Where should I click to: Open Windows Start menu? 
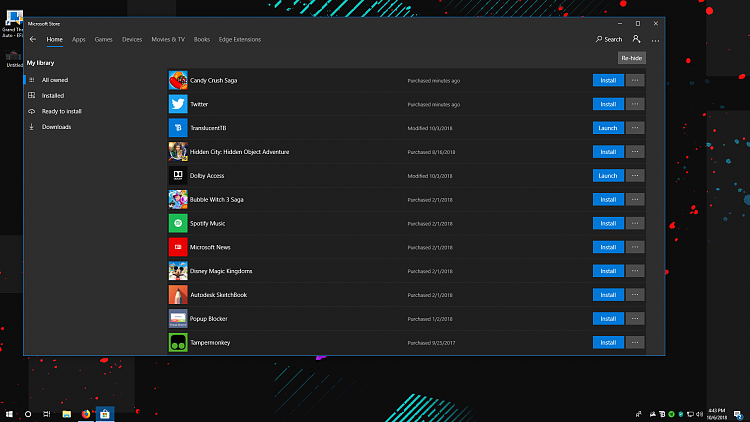click(9, 414)
